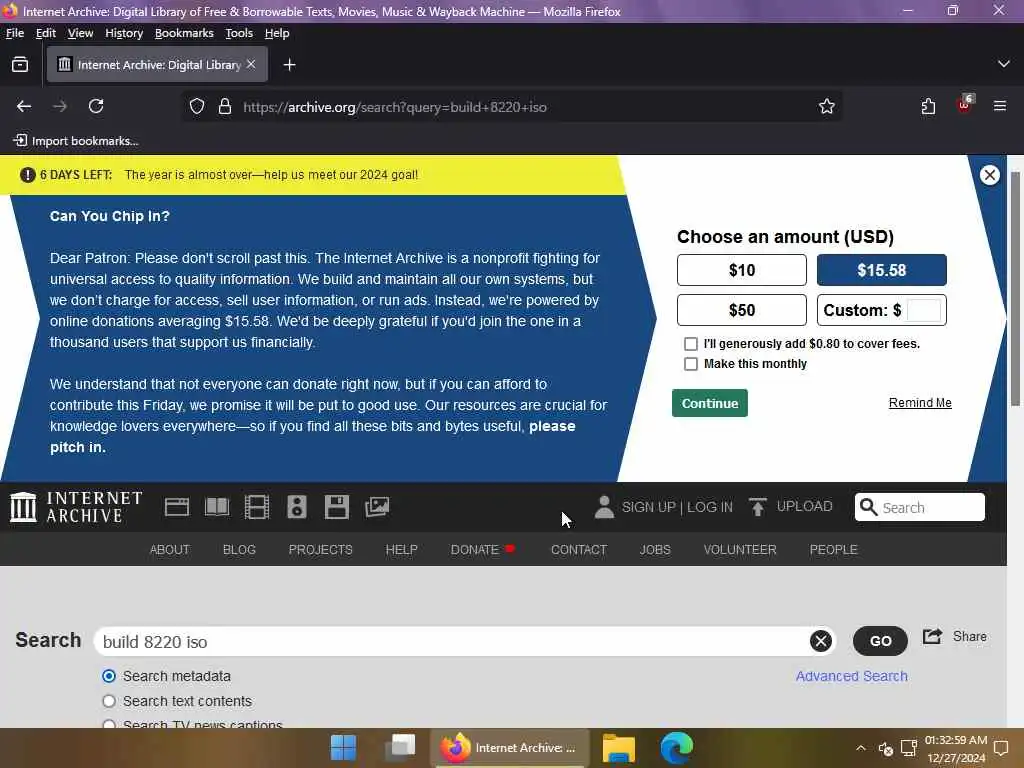This screenshot has width=1024, height=768.
Task: Click the Remind Me link
Action: coord(920,403)
